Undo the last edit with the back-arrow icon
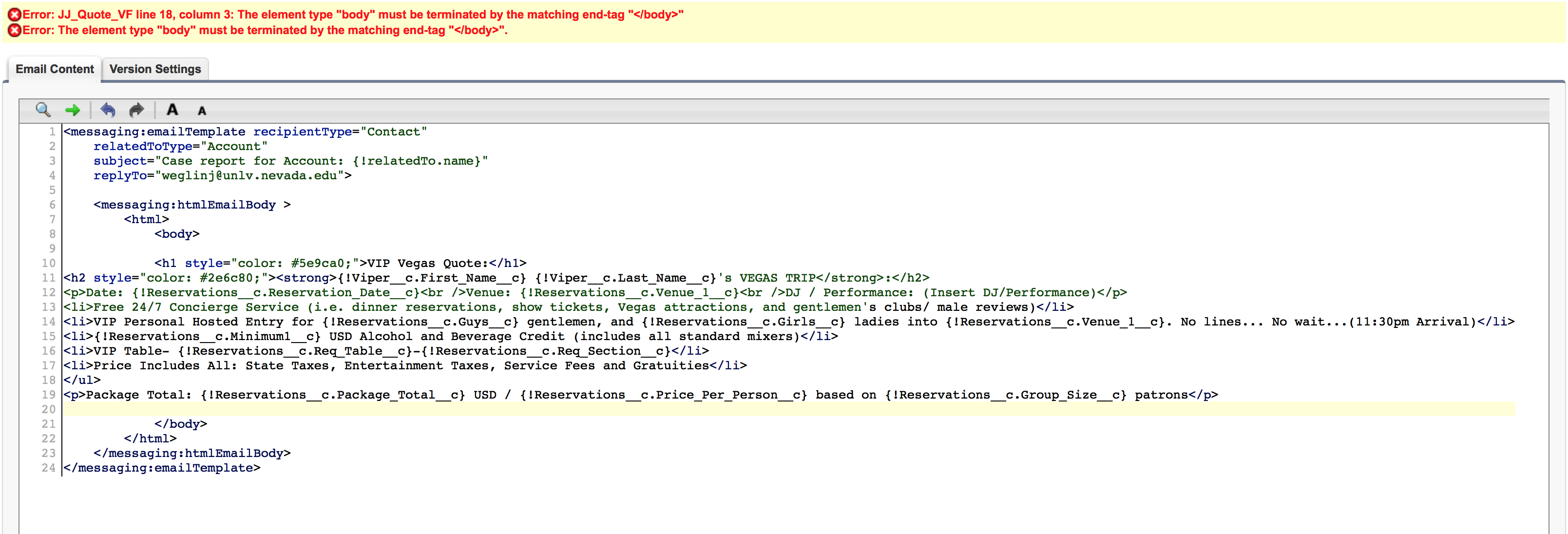Screen dimensions: 1568x534 coord(107,110)
